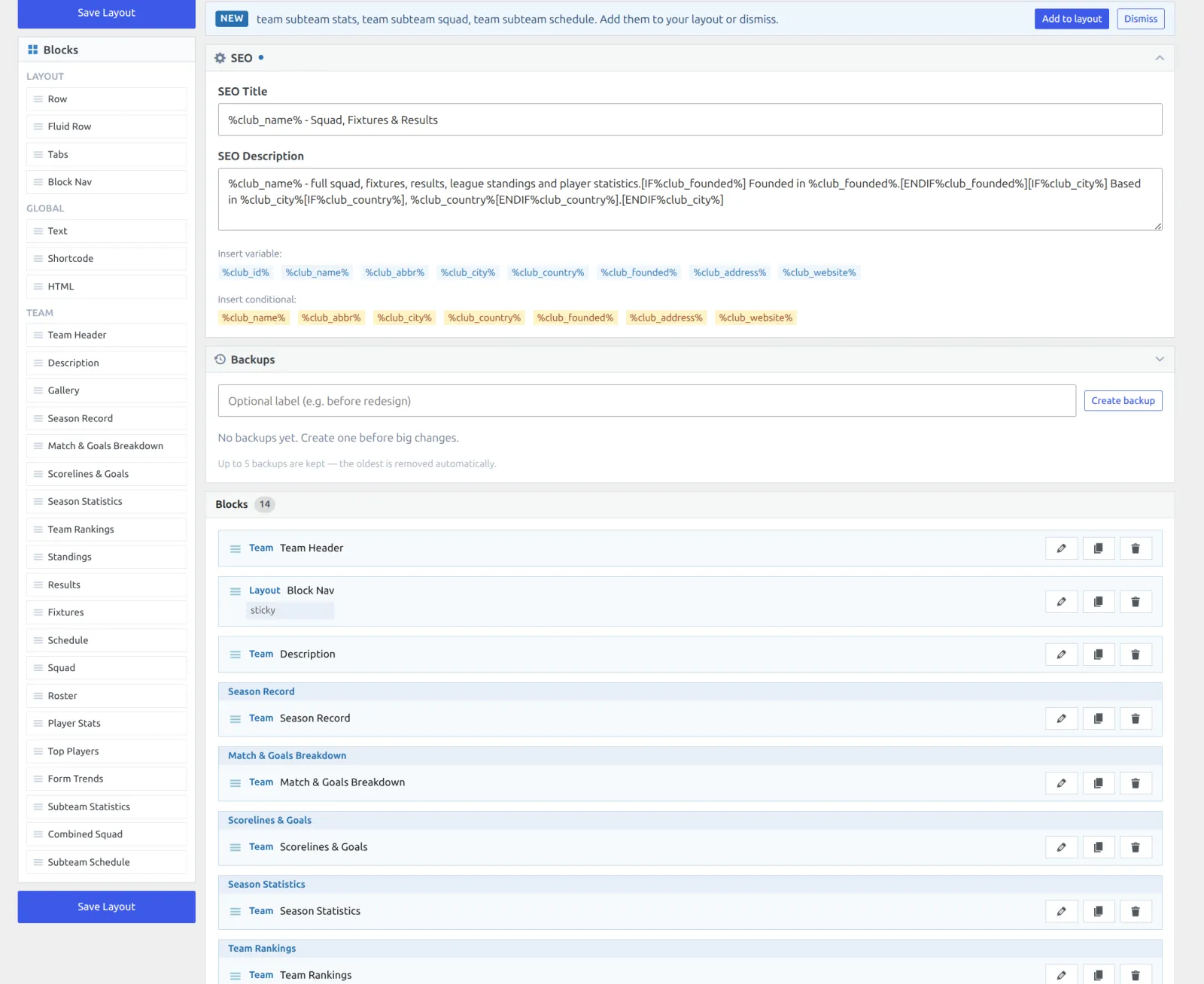Click the Create backup button
Image resolution: width=1204 pixels, height=984 pixels.
click(1123, 401)
